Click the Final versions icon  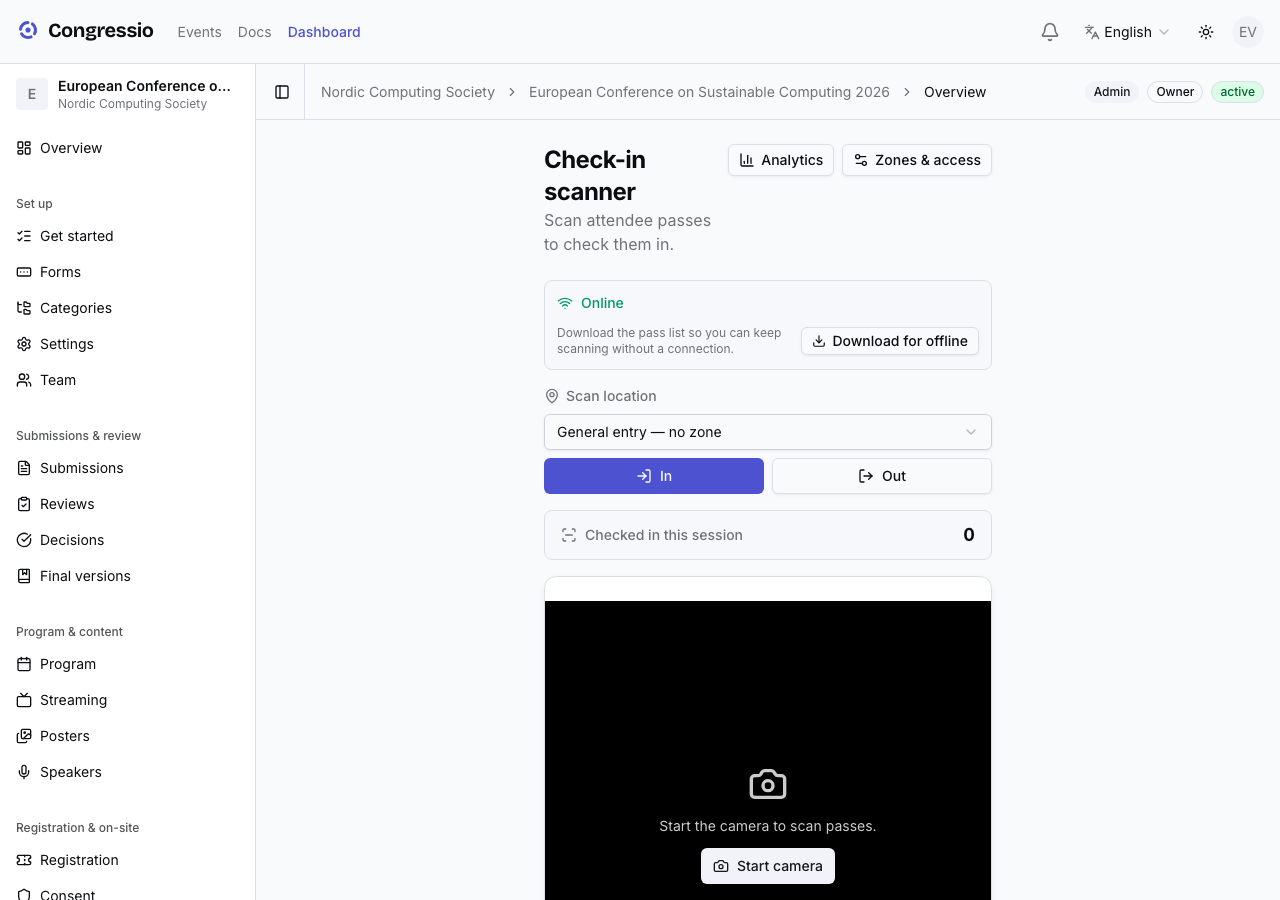(x=24, y=576)
